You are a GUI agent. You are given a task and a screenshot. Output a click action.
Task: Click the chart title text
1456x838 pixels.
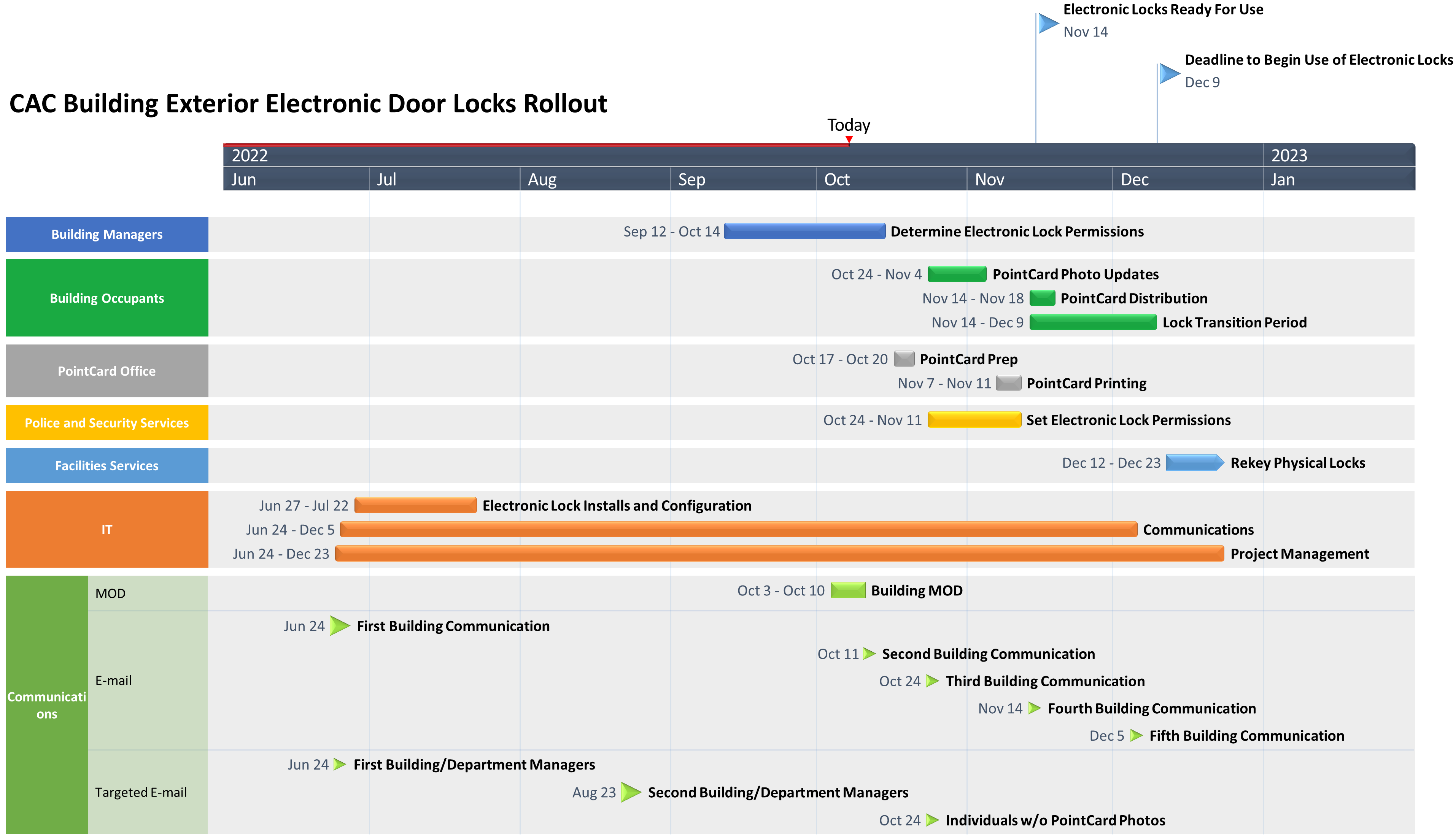[308, 103]
